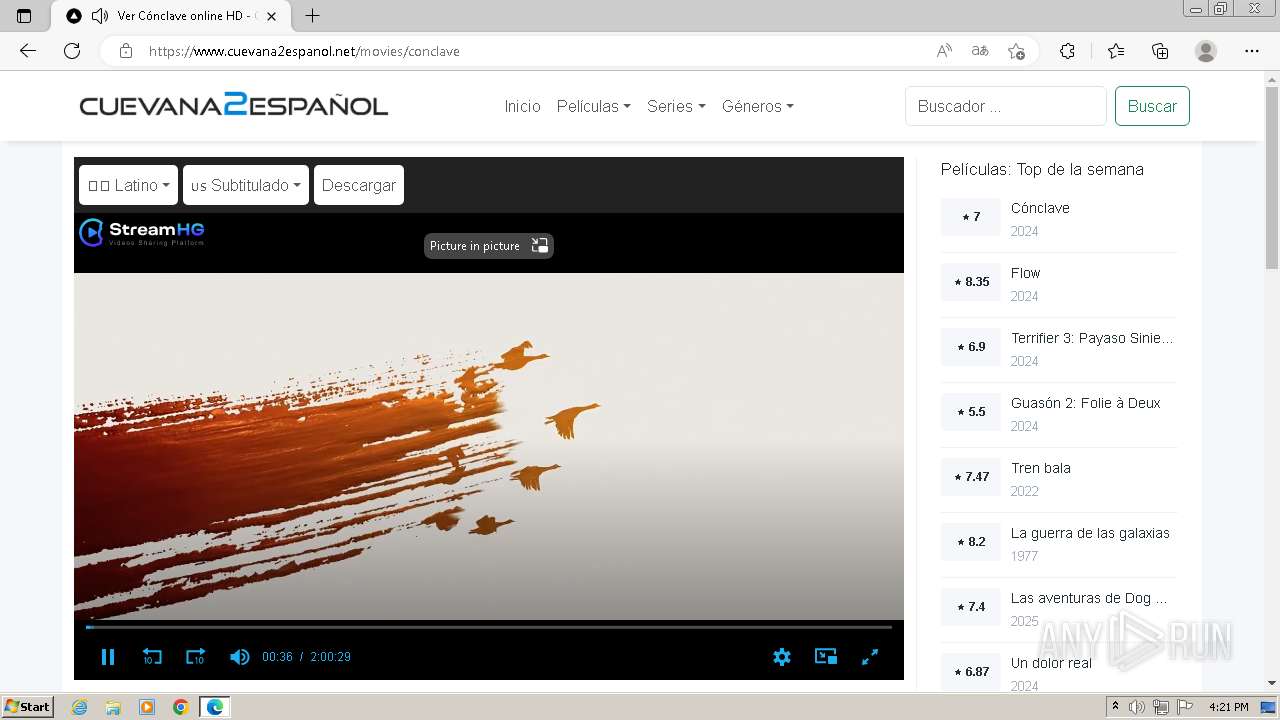Skip forward 10 seconds

point(195,657)
